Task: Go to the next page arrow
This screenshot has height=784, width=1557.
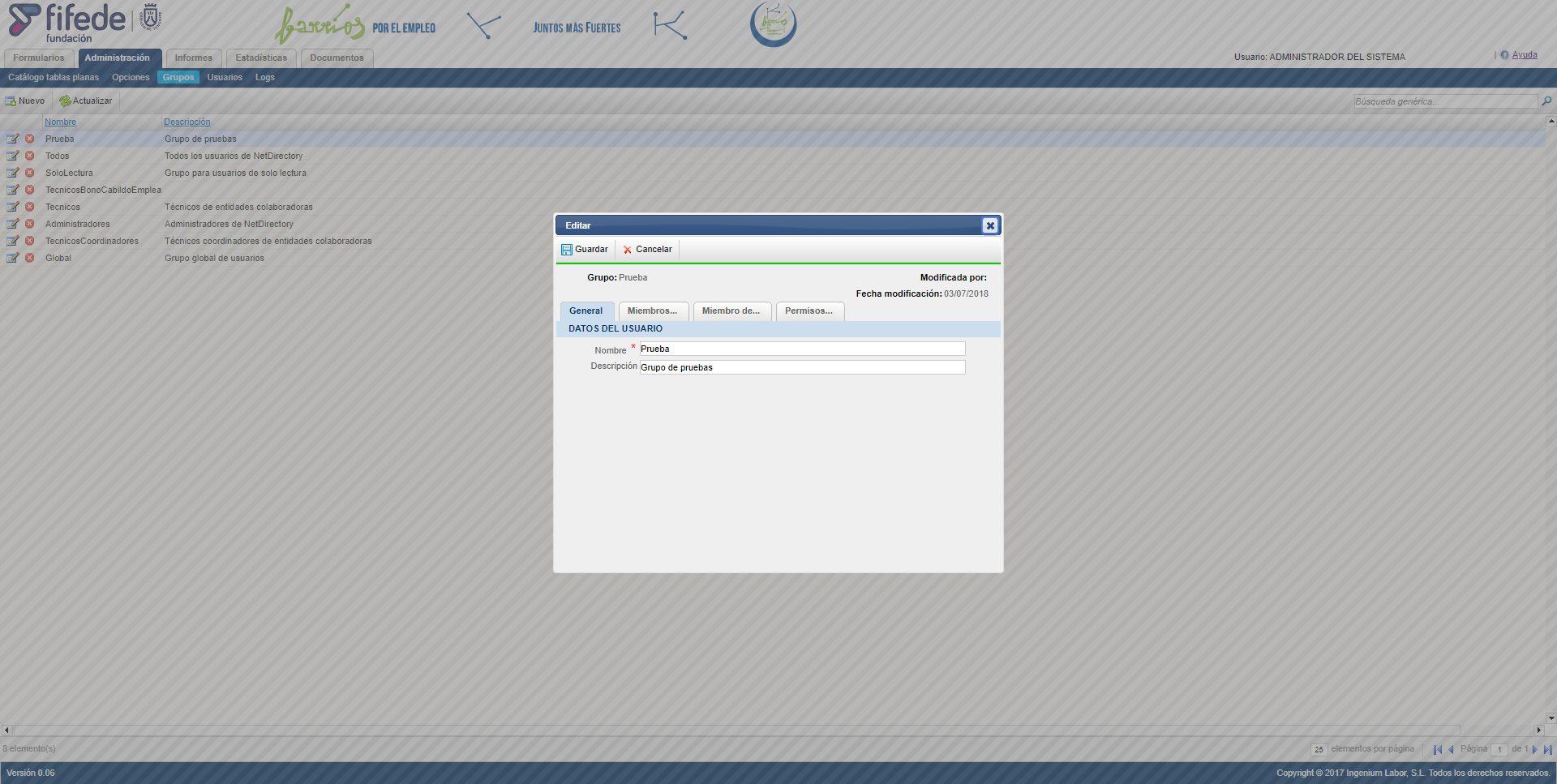Action: (1534, 749)
